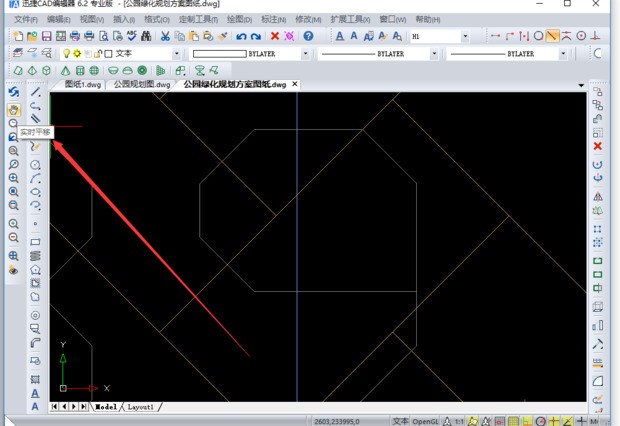
Task: Open the 修改 menu
Action: (x=309, y=19)
